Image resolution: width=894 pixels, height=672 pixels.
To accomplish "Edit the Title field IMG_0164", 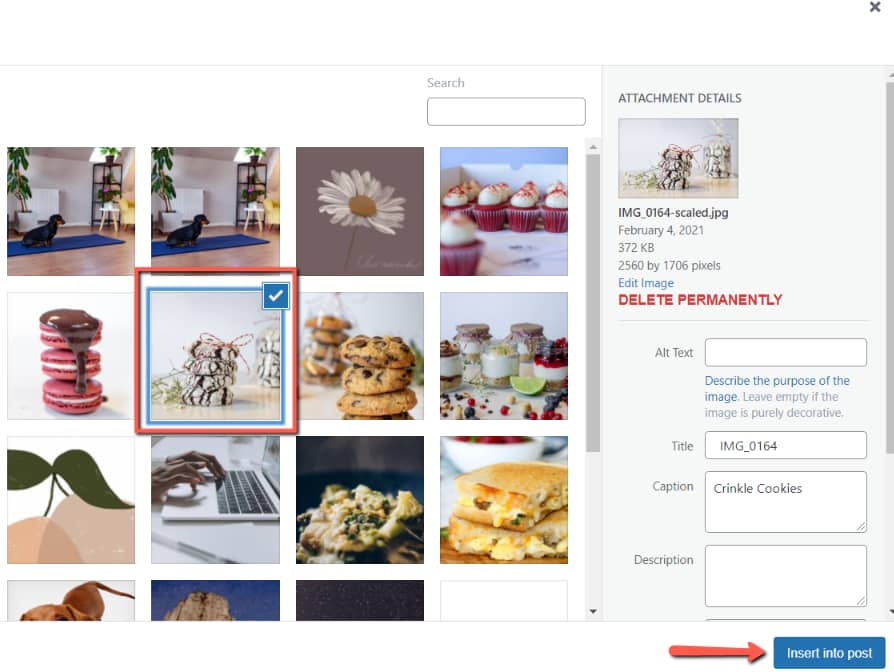I will click(786, 445).
